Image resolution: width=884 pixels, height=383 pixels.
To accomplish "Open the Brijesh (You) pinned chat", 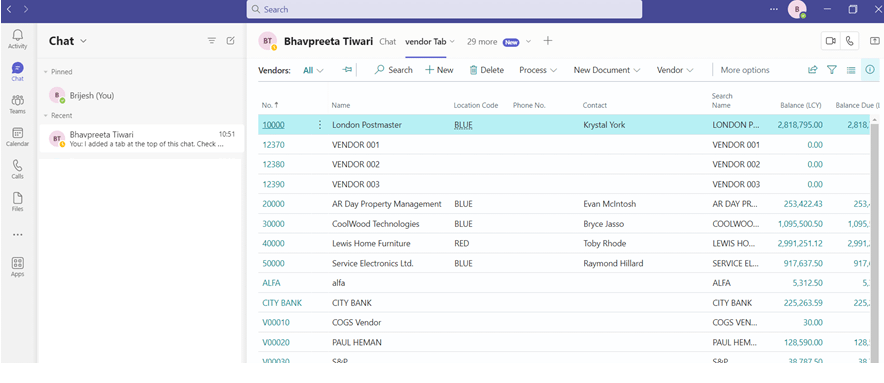I will click(x=141, y=95).
